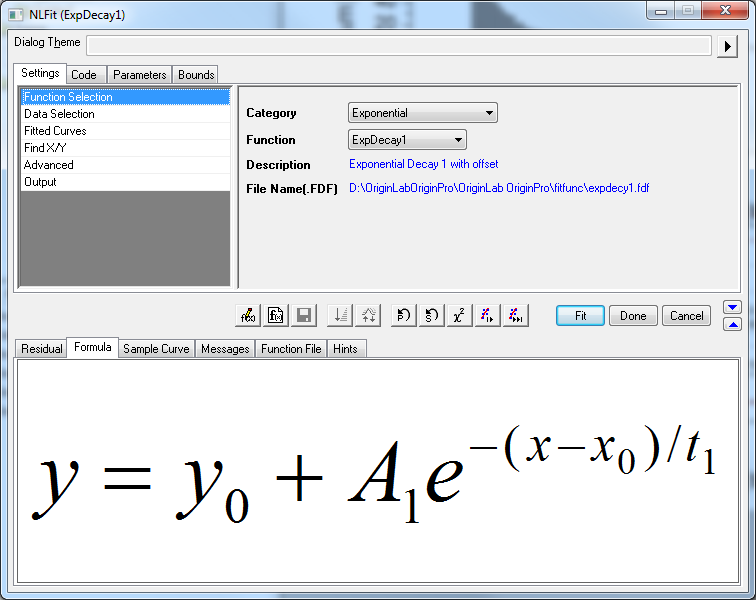This screenshot has height=600, width=756.
Task: Open the Dialog Theme arrow menu
Action: [x=727, y=46]
